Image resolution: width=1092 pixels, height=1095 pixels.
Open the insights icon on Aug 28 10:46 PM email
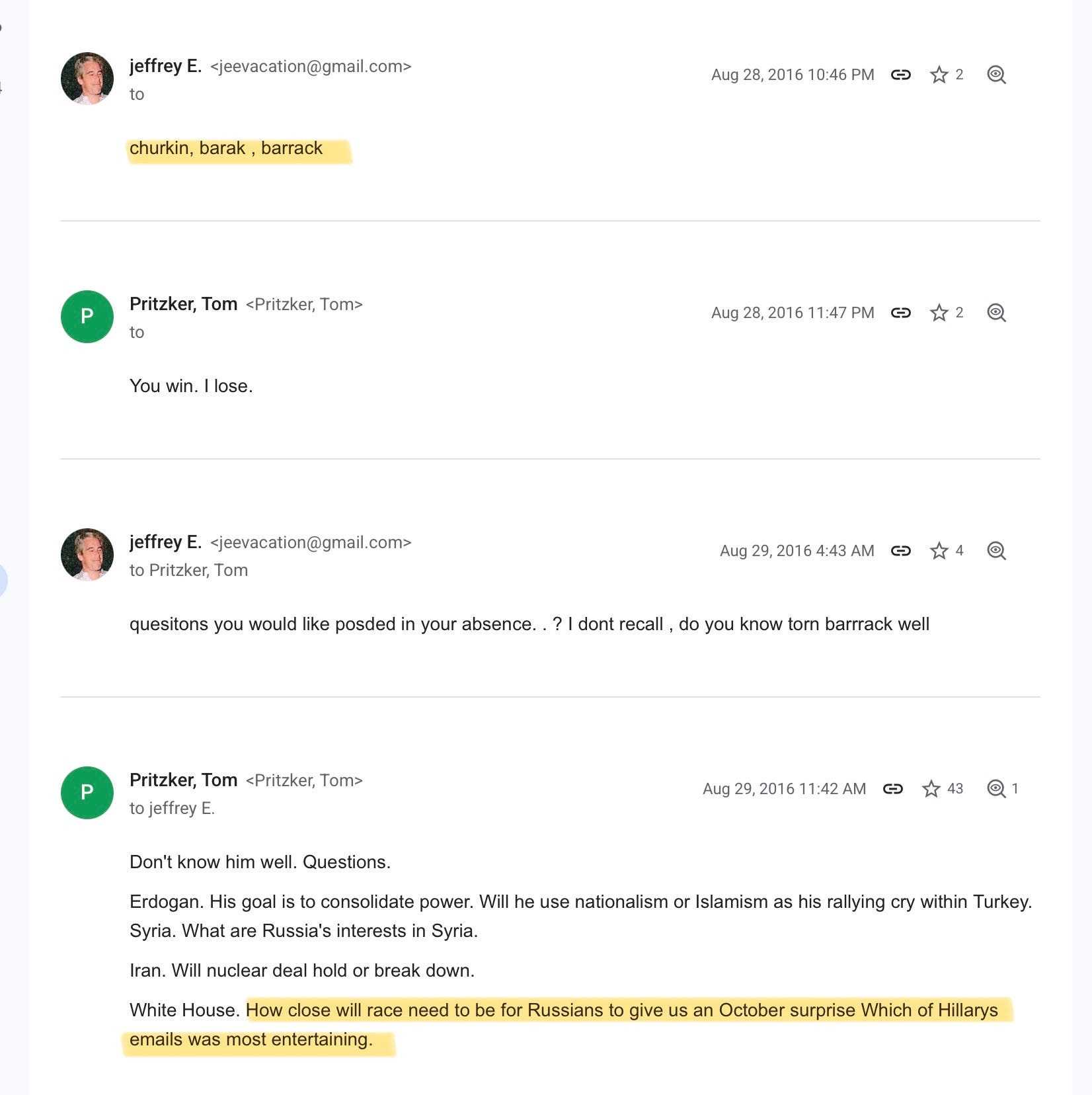[x=996, y=75]
